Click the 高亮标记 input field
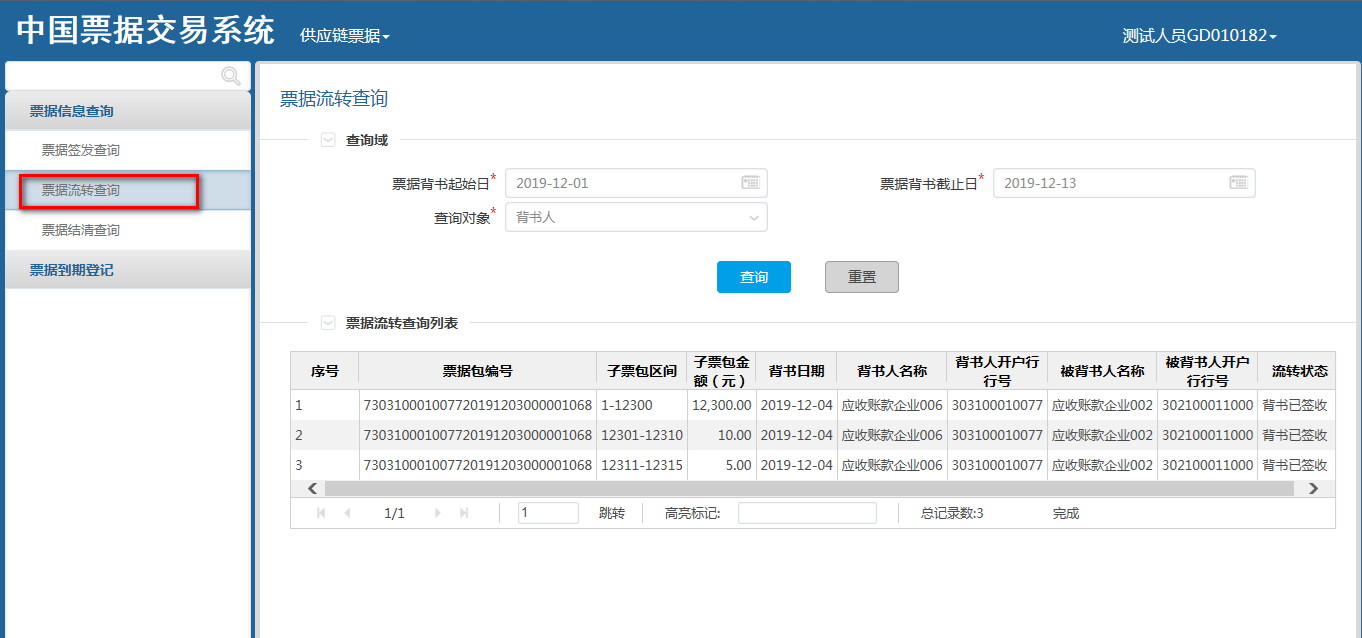This screenshot has width=1362, height=638. pyautogui.click(x=806, y=513)
